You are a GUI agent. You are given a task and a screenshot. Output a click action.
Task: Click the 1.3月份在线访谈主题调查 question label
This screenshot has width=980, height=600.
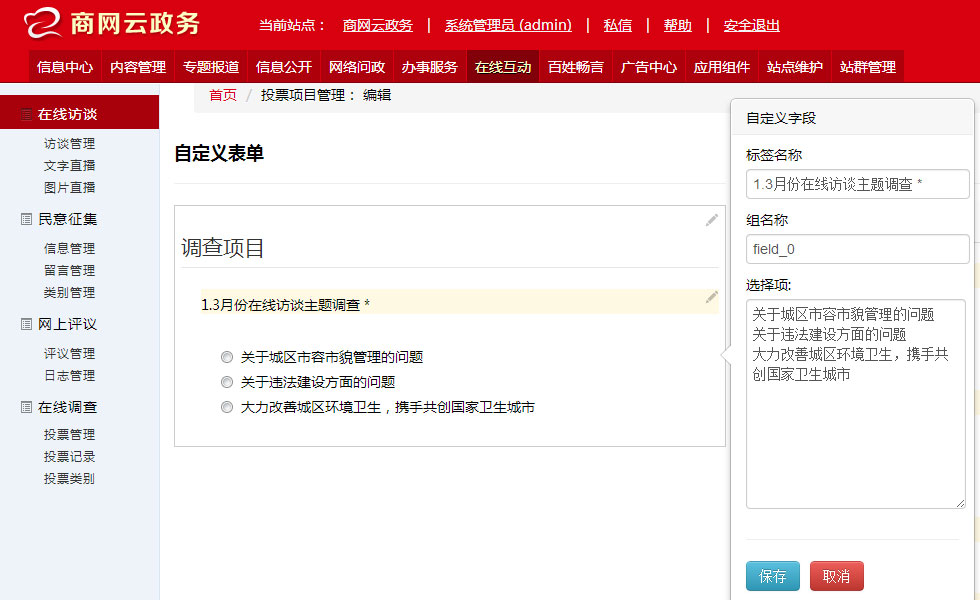tap(285, 305)
